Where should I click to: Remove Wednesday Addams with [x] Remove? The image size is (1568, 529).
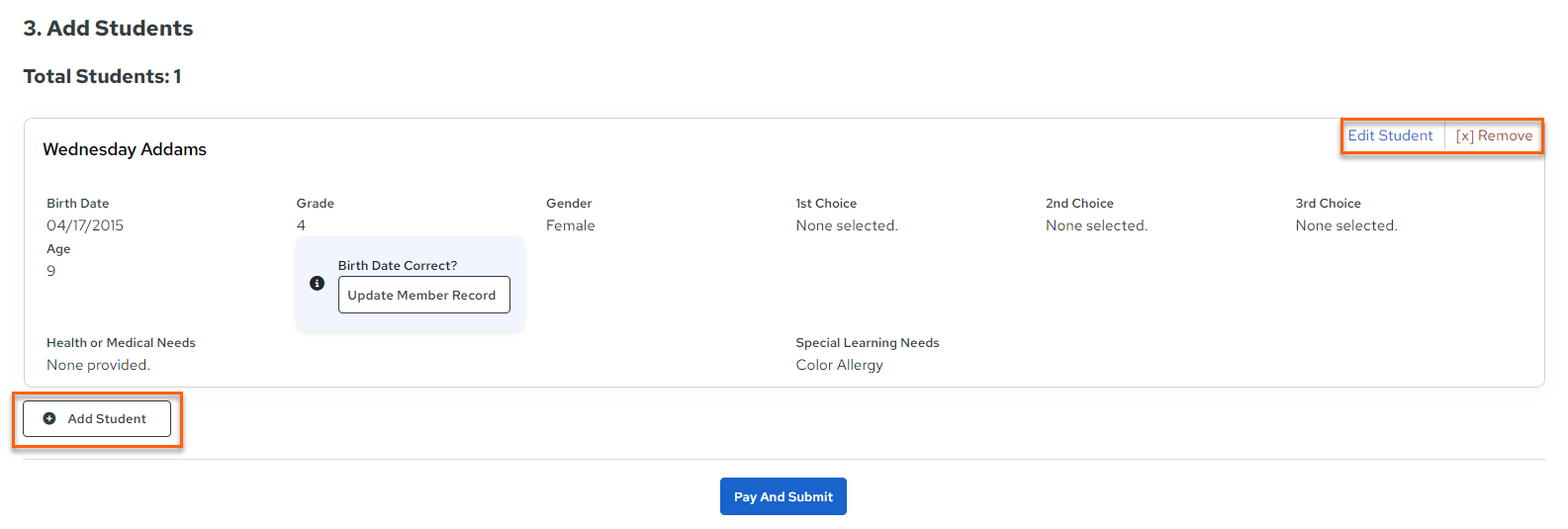1494,135
